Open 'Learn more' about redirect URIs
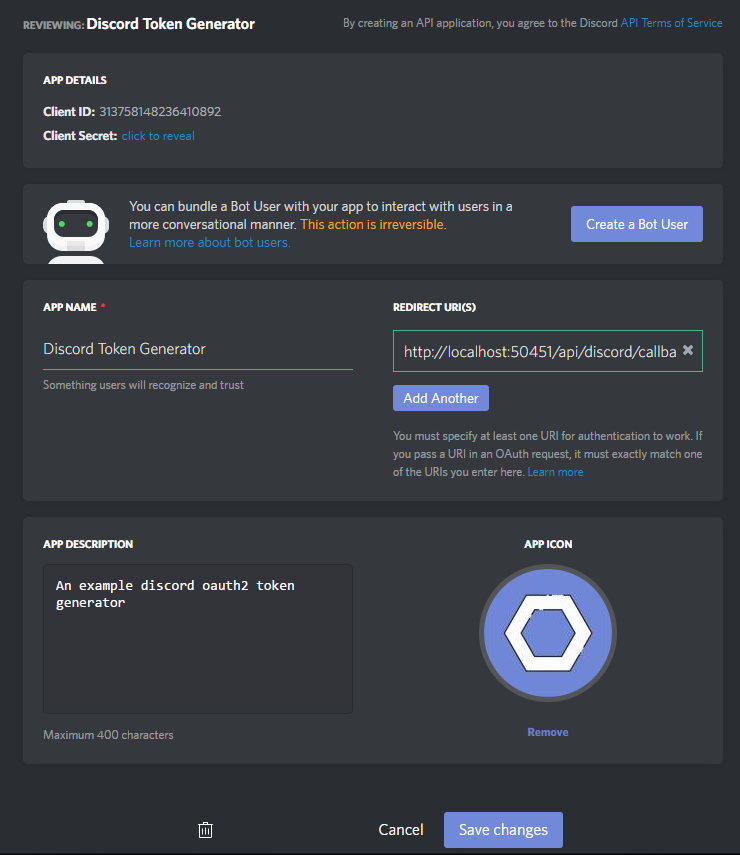Viewport: 740px width, 855px height. click(x=555, y=471)
